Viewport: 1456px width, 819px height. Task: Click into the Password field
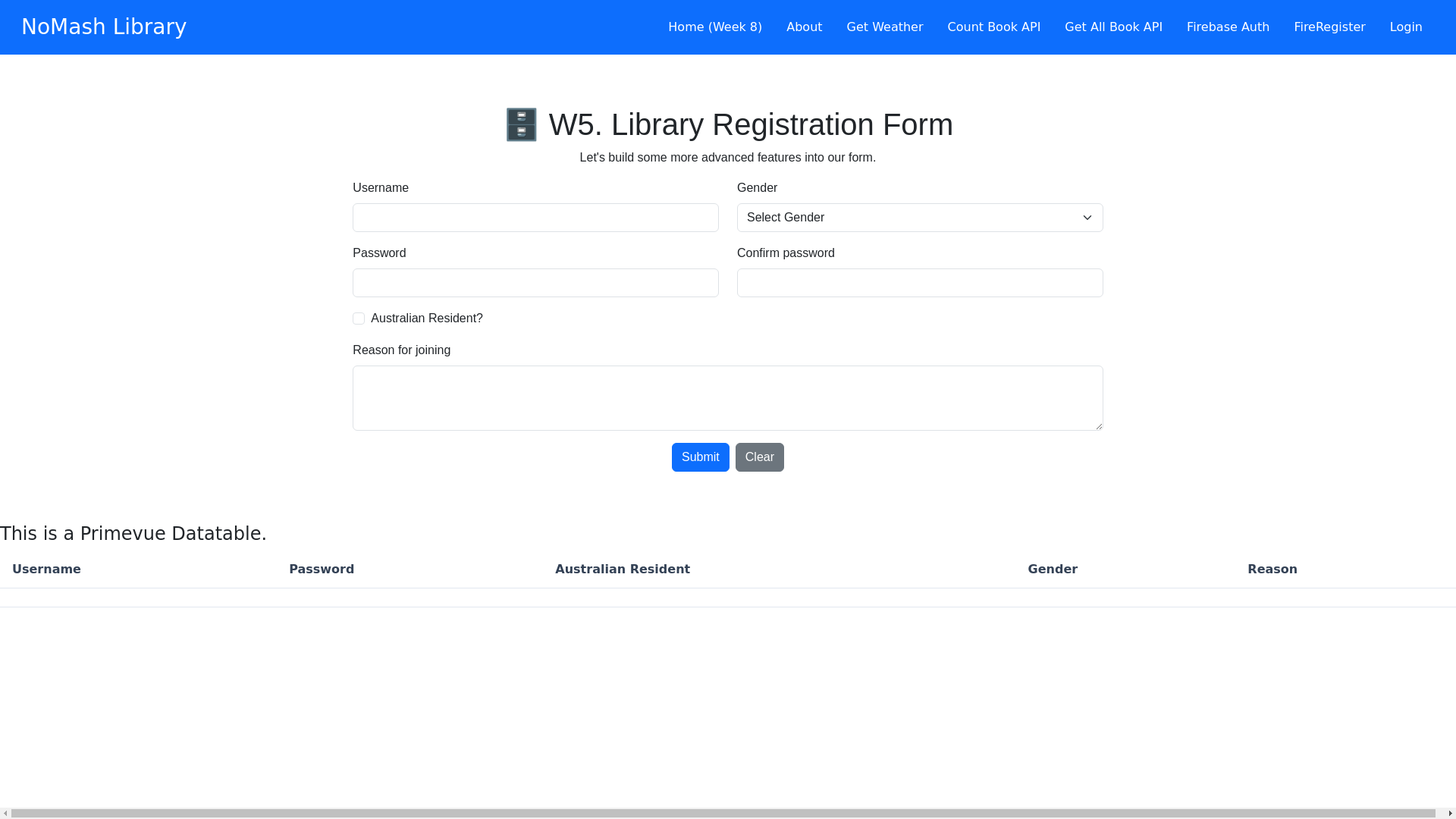click(x=535, y=283)
